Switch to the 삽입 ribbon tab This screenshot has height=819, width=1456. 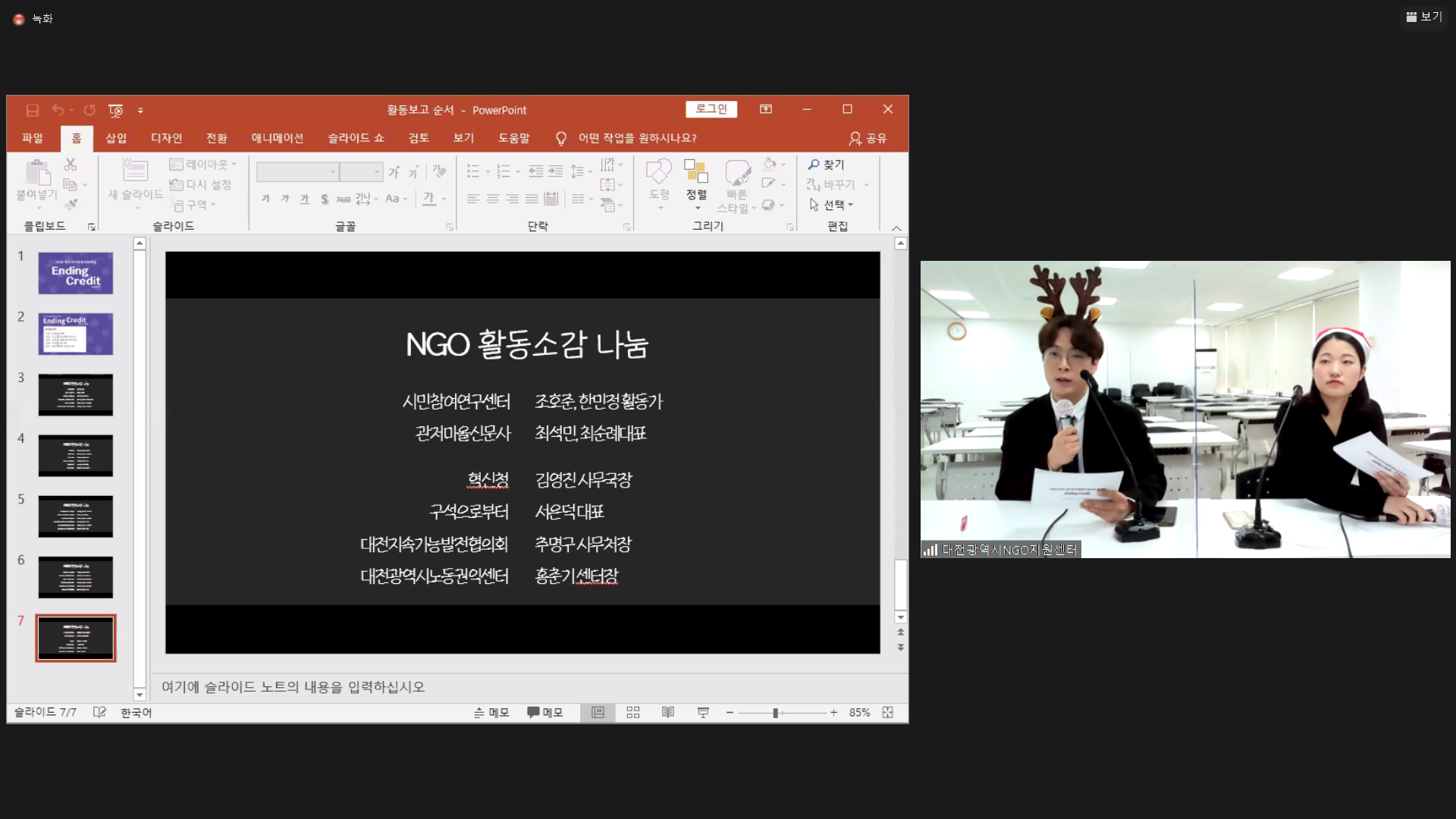pyautogui.click(x=116, y=138)
